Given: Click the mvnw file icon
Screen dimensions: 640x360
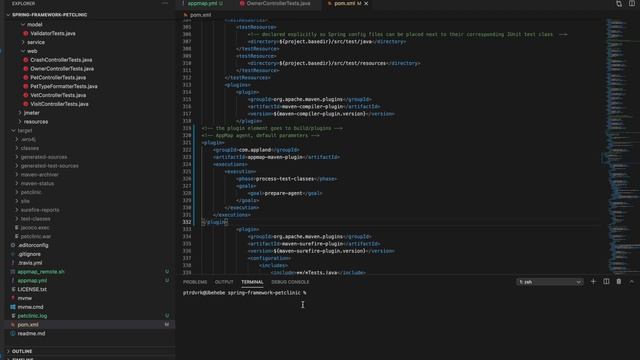Looking at the screenshot, I should (x=13, y=298).
